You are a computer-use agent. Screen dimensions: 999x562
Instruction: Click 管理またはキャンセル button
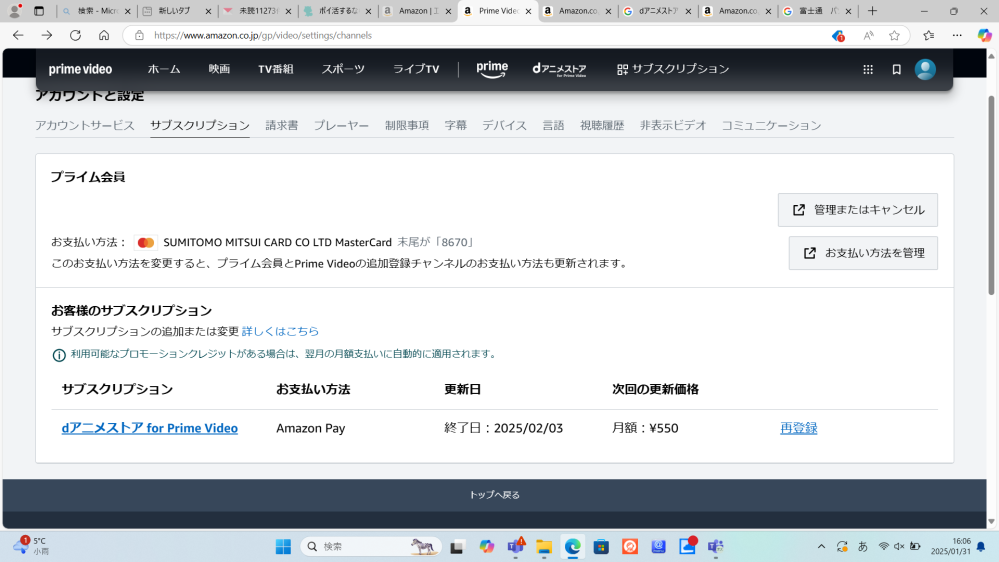[858, 210]
